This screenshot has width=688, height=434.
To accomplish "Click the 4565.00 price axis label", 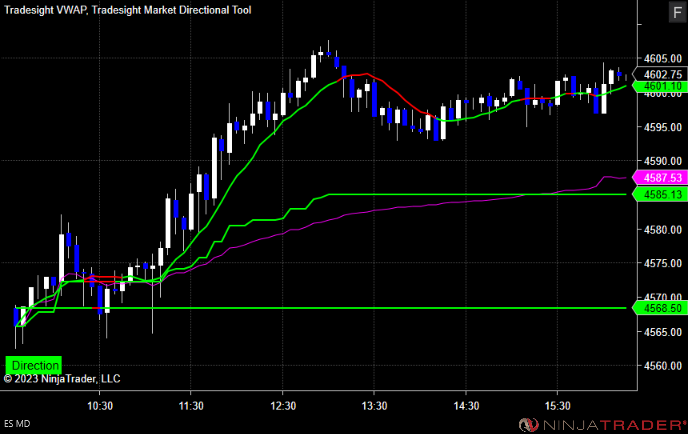I will coord(663,332).
